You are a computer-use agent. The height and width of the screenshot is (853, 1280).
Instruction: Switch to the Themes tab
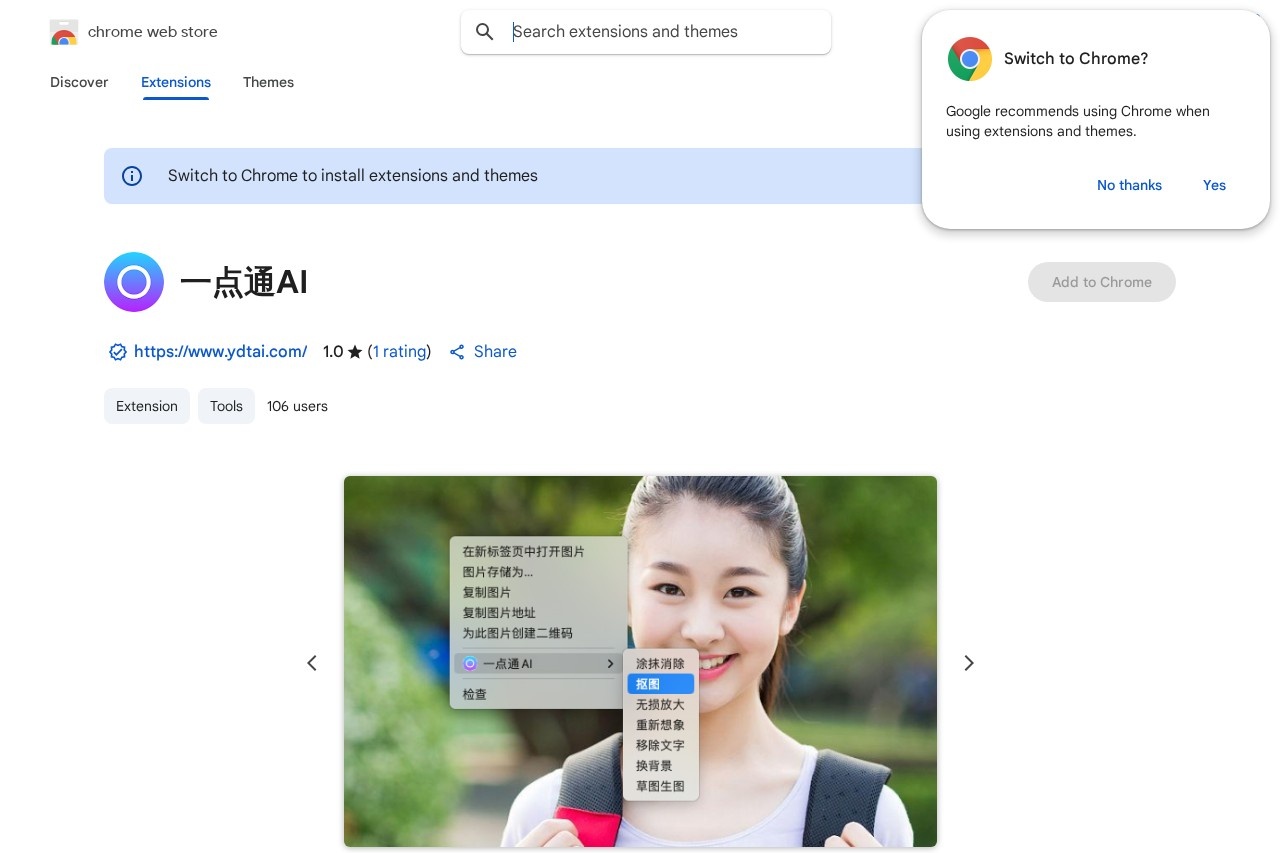click(x=268, y=82)
